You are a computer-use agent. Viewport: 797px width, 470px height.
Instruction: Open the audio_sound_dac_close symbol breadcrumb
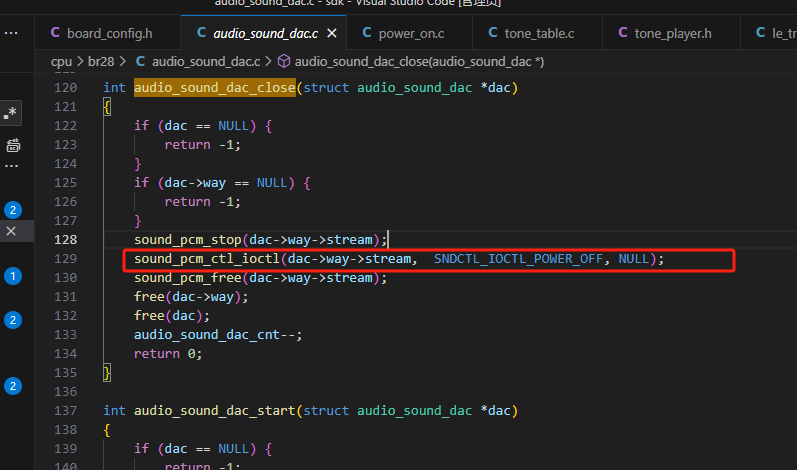tap(419, 61)
